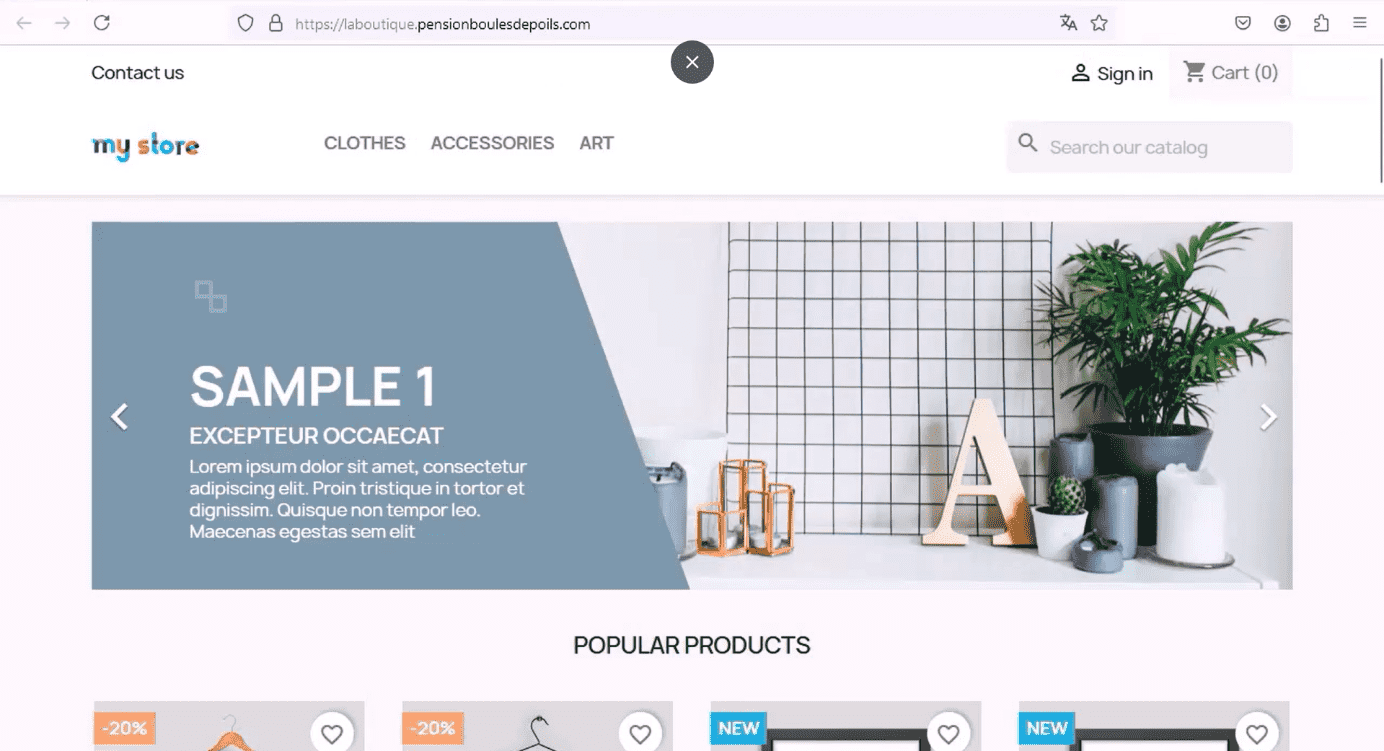Open the ACCESSORIES menu category
Viewport: 1384px width, 751px height.
492,143
